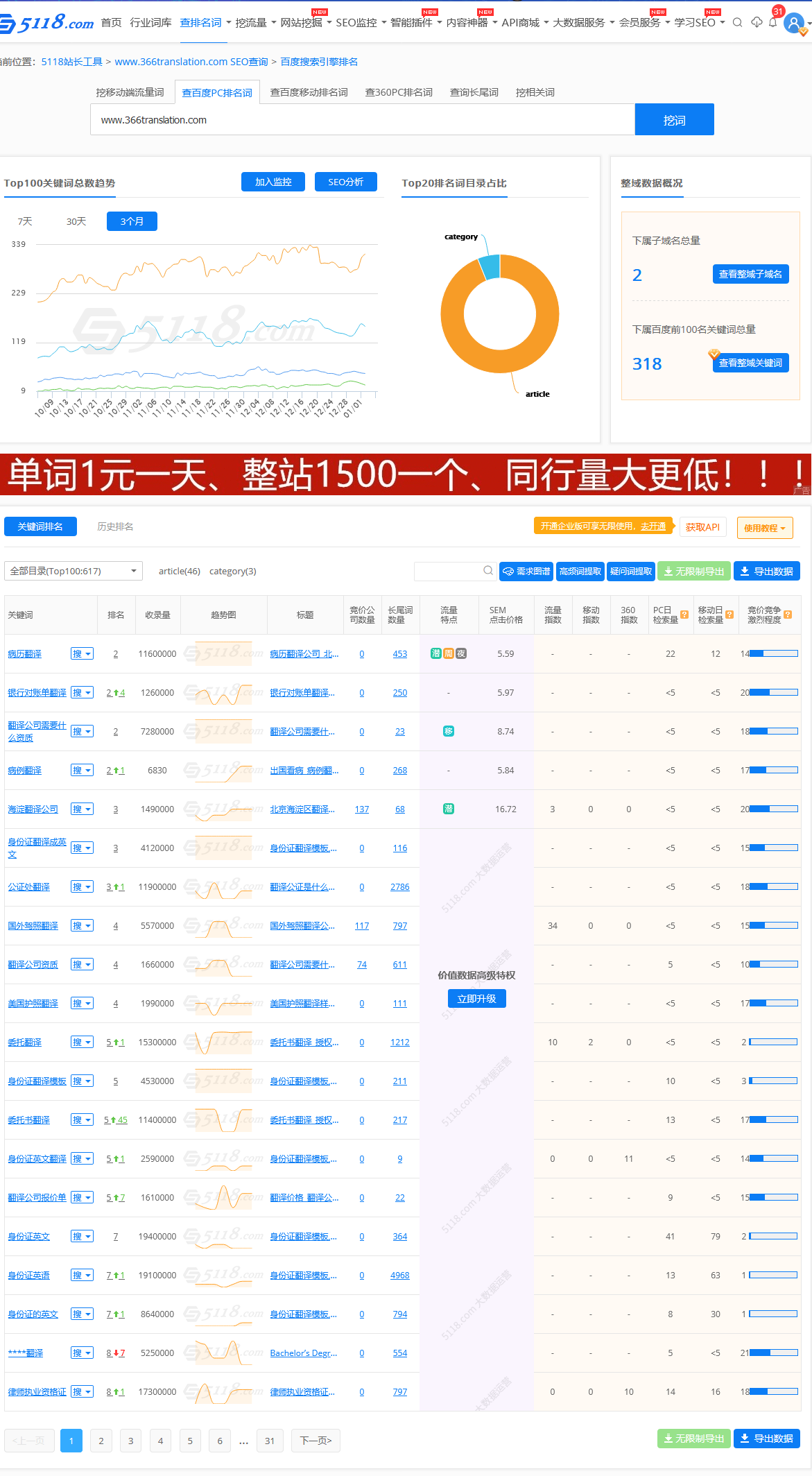Viewport: 812px width, 1476px height.
Task: Click the 移 traffic tag in 翻译公司需要什么资质 row
Action: (x=449, y=731)
